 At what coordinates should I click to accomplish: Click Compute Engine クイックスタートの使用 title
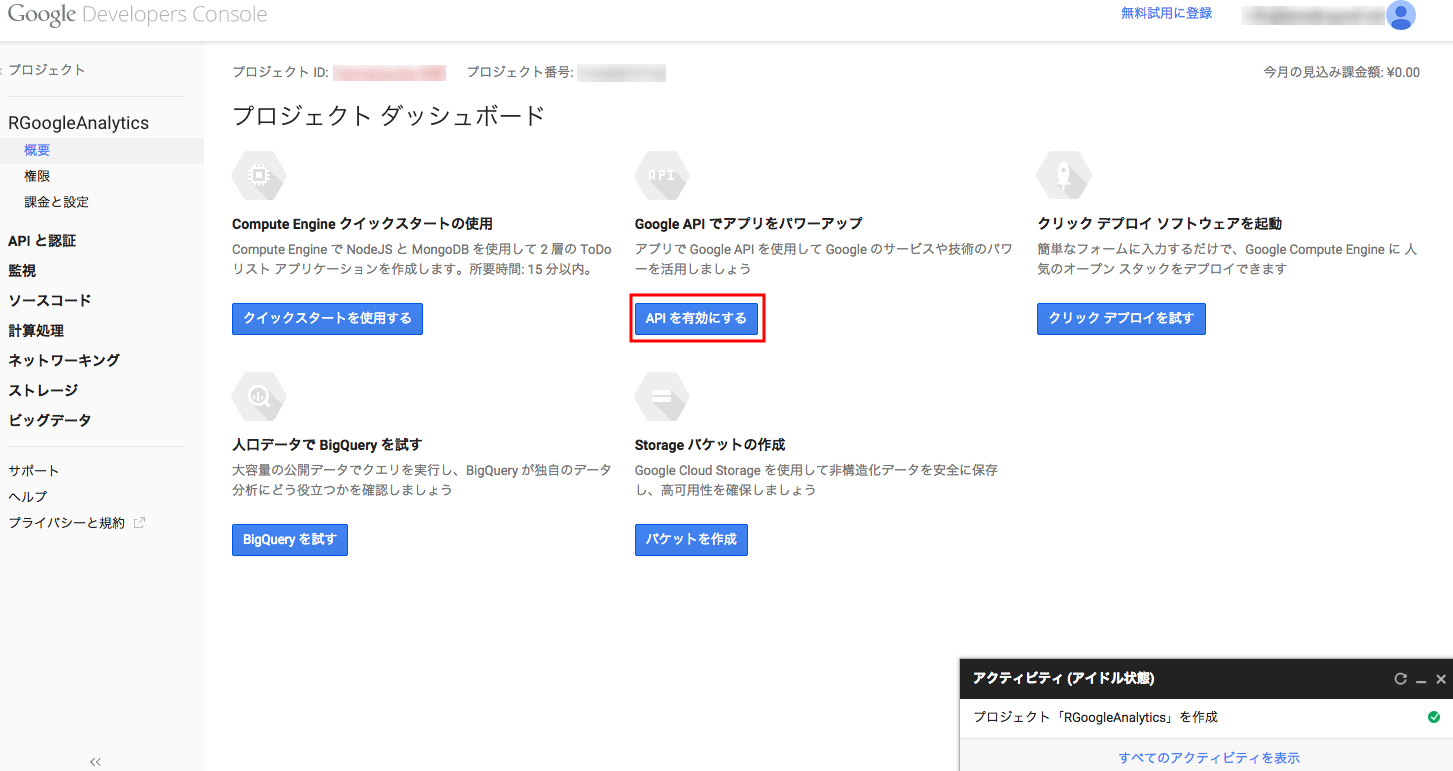tap(362, 224)
